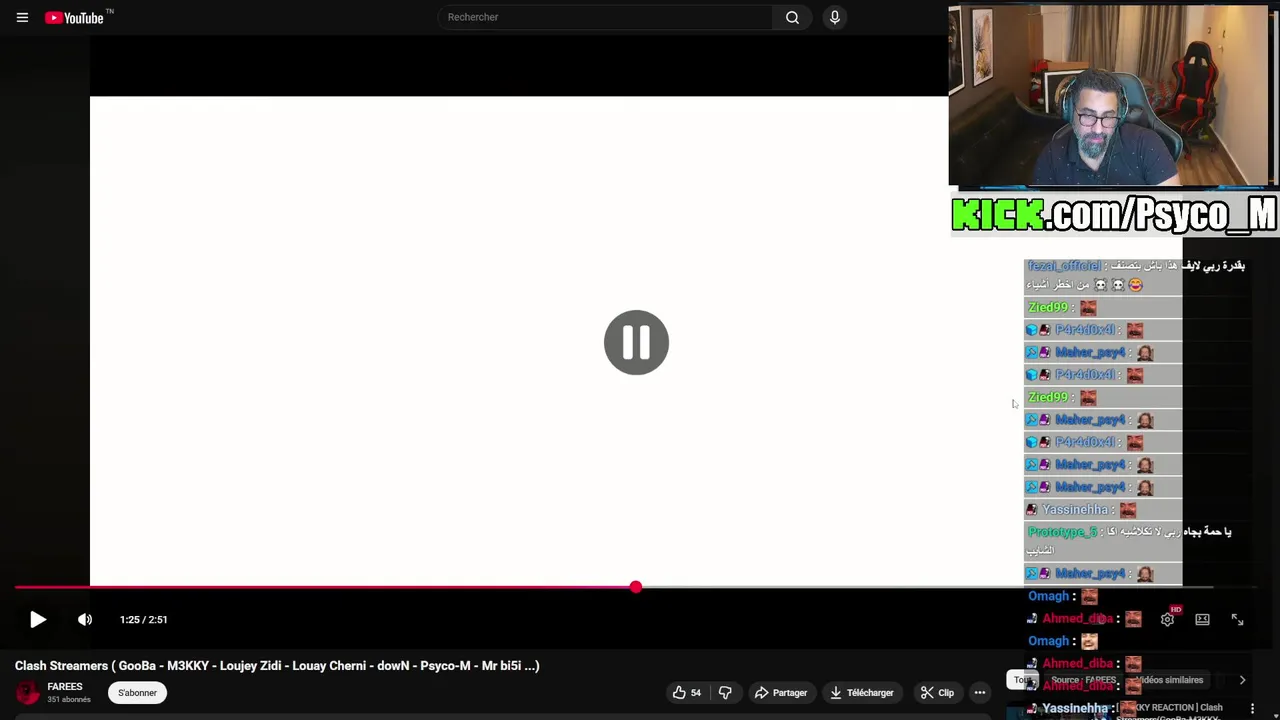Viewport: 1280px width, 720px height.
Task: Enter fullscreen with expand arrows icon
Action: (1237, 620)
